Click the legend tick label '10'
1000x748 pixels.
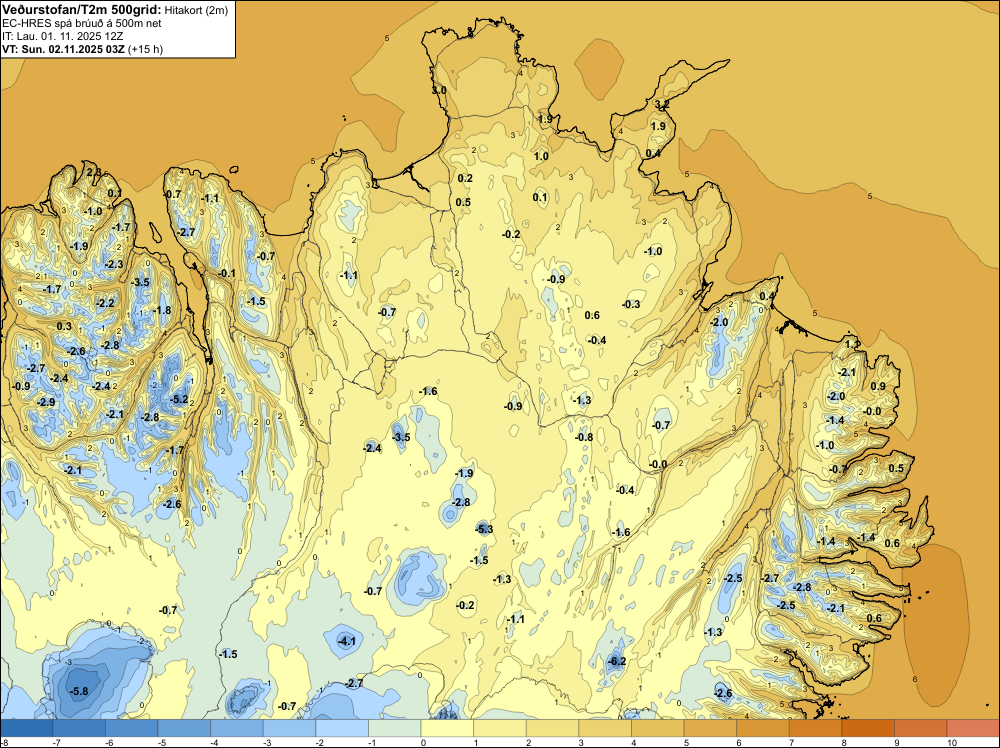point(952,742)
